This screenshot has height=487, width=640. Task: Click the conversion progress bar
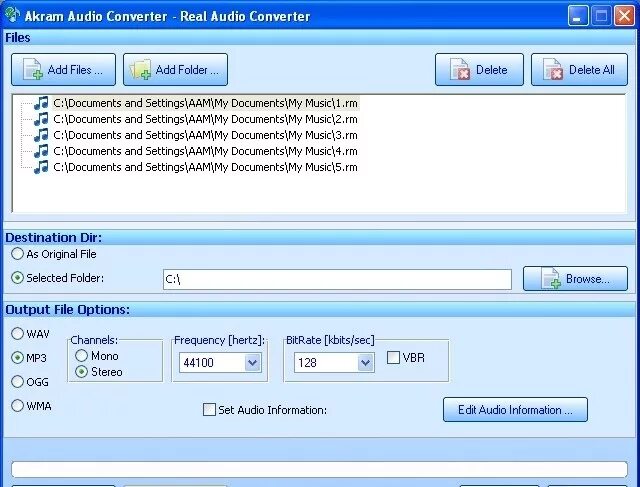(319, 469)
